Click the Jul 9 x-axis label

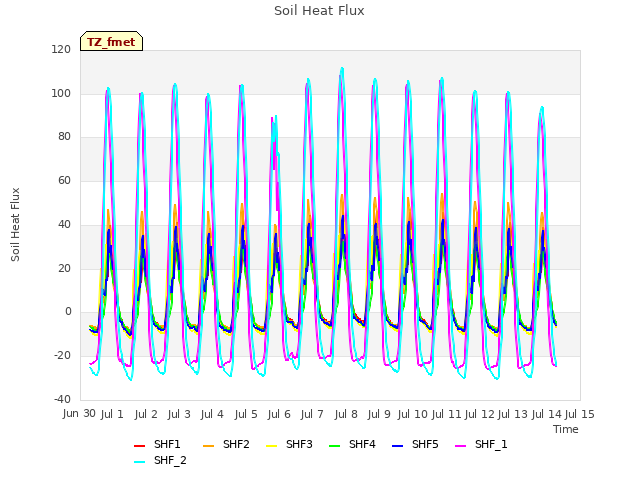coord(379,415)
